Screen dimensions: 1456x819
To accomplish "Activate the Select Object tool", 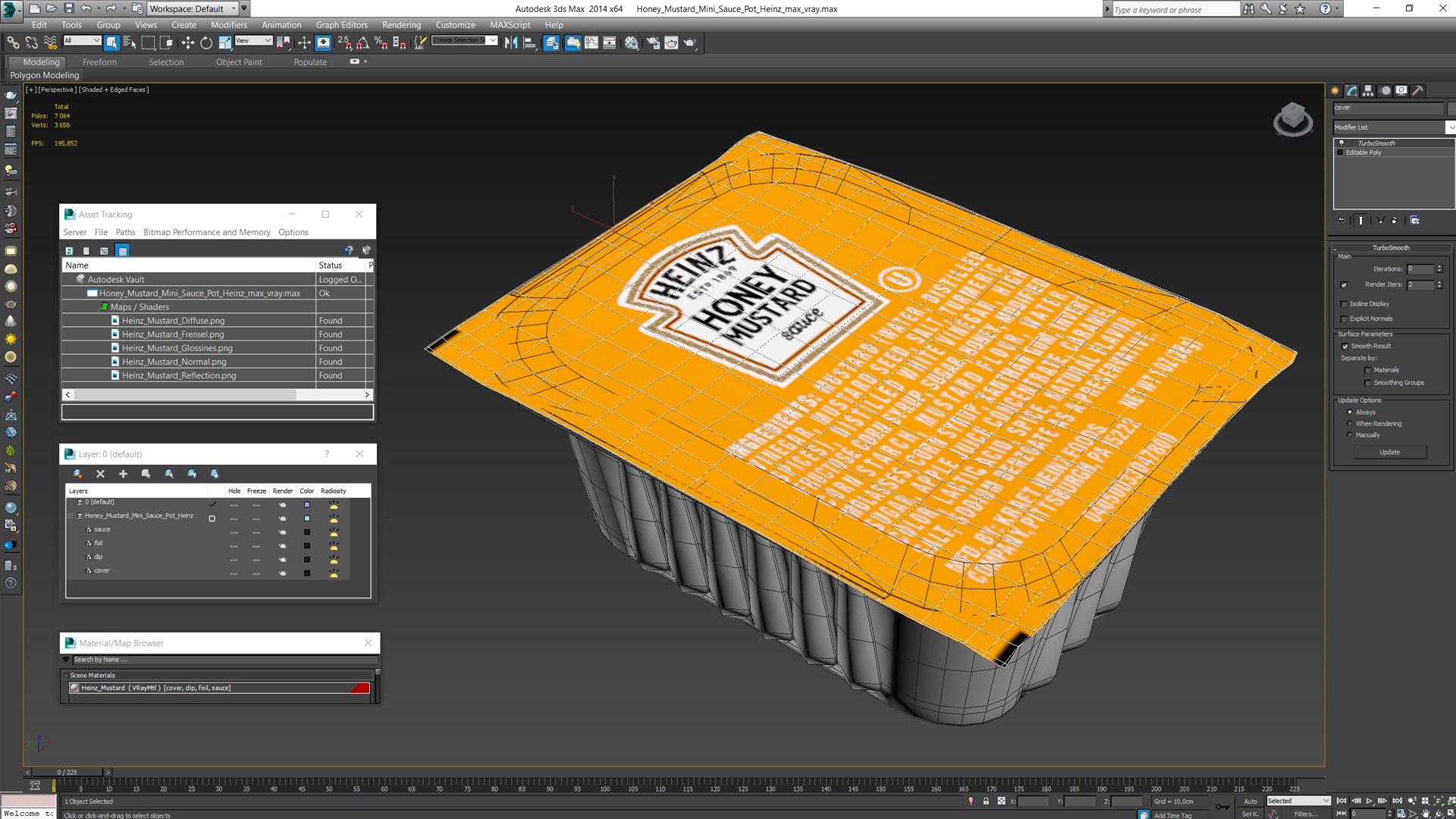I will [111, 42].
